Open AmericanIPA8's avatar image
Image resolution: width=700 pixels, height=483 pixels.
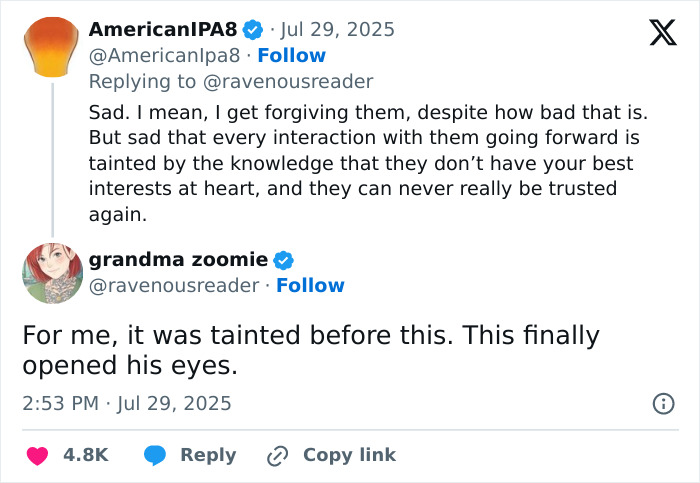[x=50, y=47]
